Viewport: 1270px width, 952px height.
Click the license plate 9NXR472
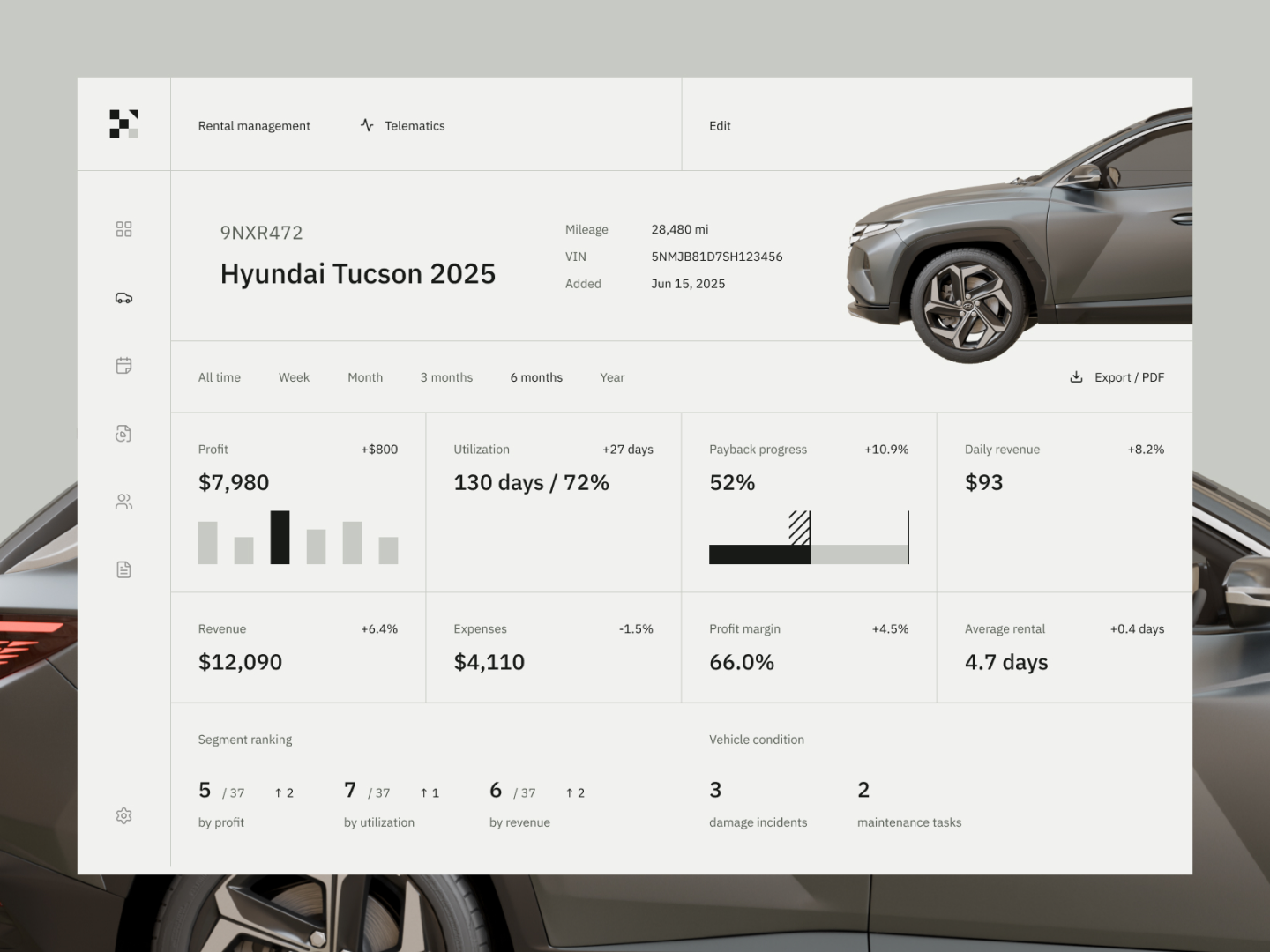(261, 233)
